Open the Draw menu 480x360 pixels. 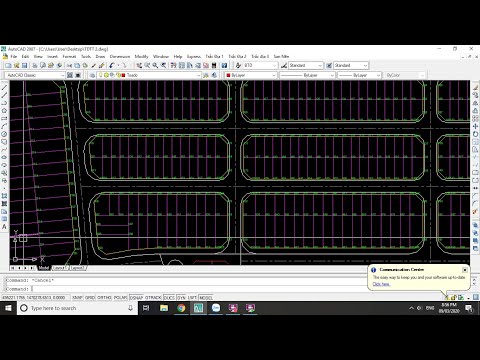pyautogui.click(x=100, y=56)
